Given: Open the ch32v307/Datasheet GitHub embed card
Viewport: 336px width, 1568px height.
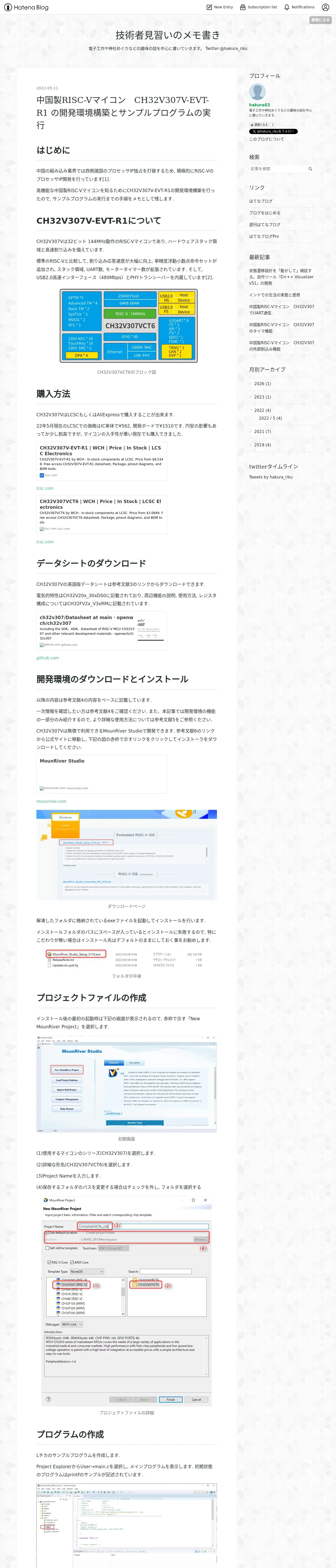Looking at the screenshot, I should [x=101, y=631].
